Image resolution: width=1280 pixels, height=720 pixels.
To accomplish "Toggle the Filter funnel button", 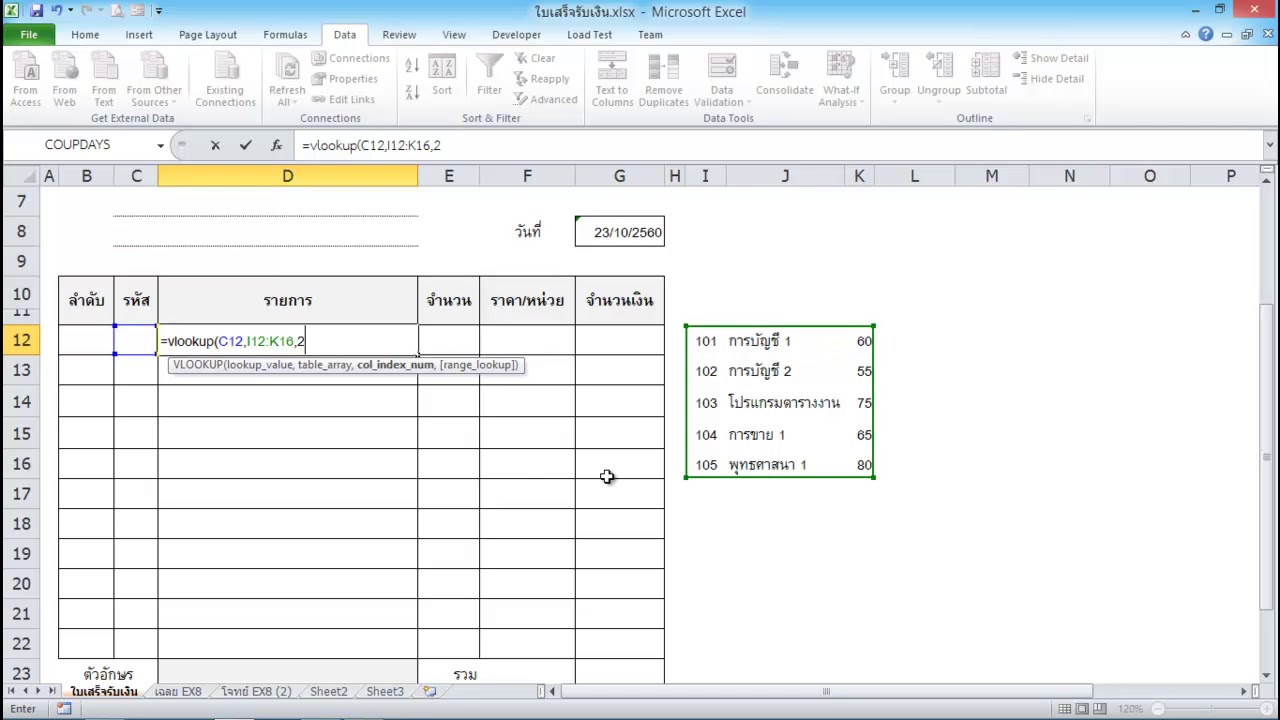I will tap(489, 76).
